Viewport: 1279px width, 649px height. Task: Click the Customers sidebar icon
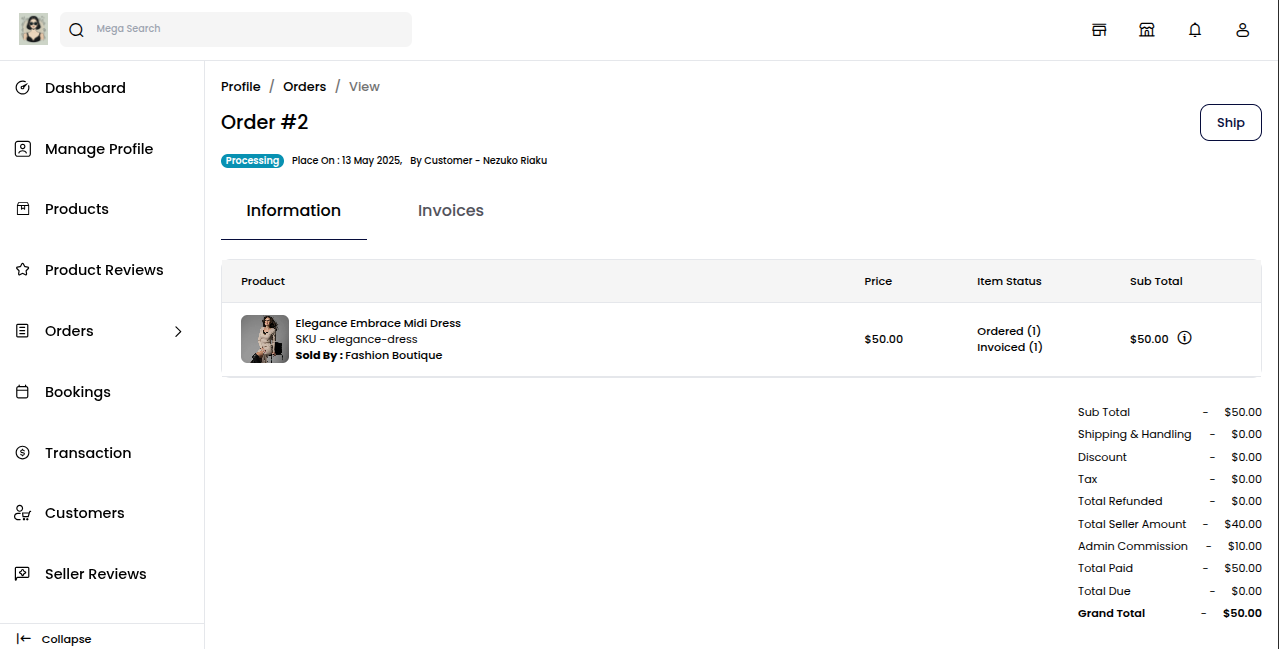pos(23,513)
